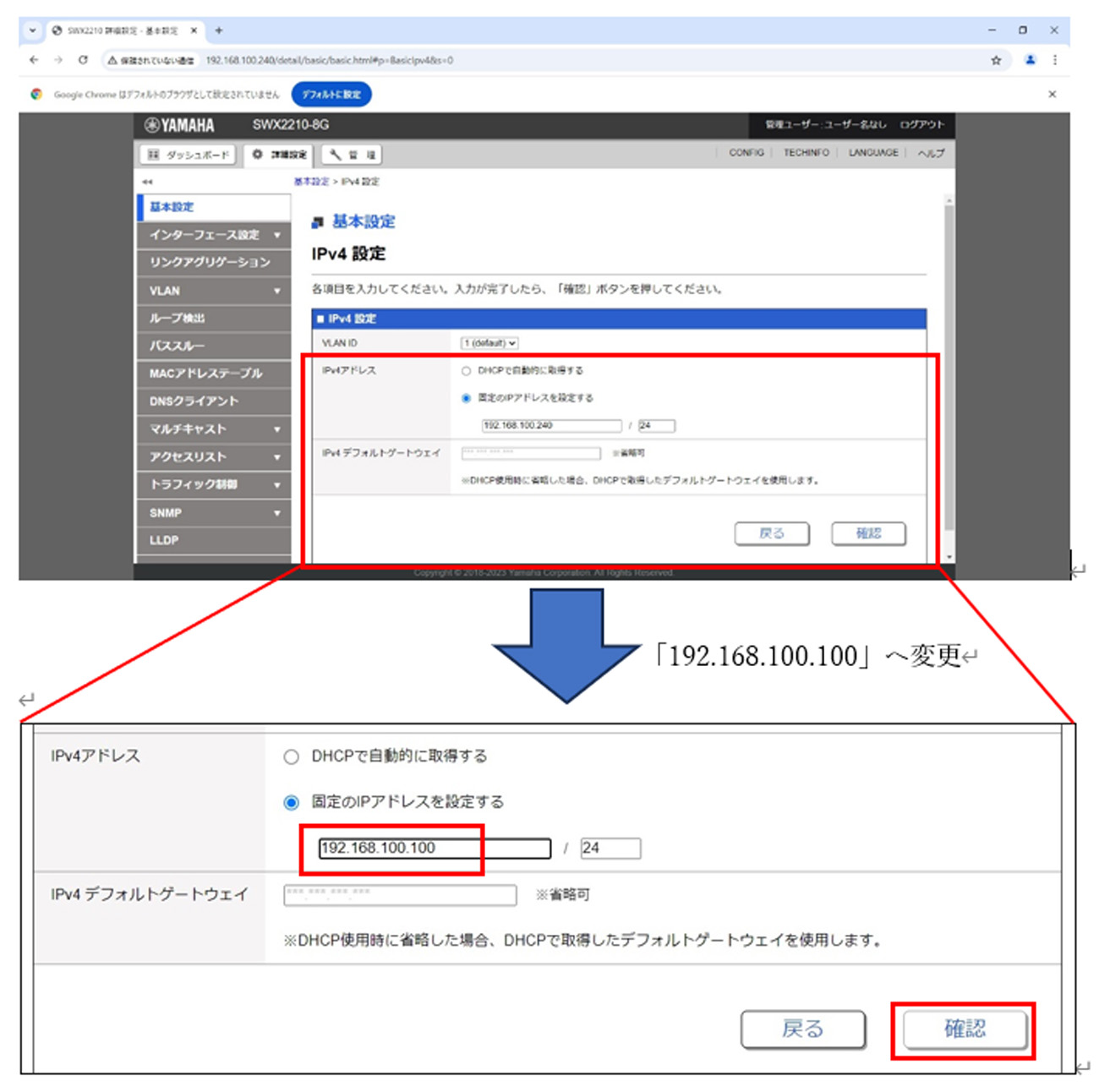Click the browser back arrow
1099x1092 pixels.
point(34,60)
